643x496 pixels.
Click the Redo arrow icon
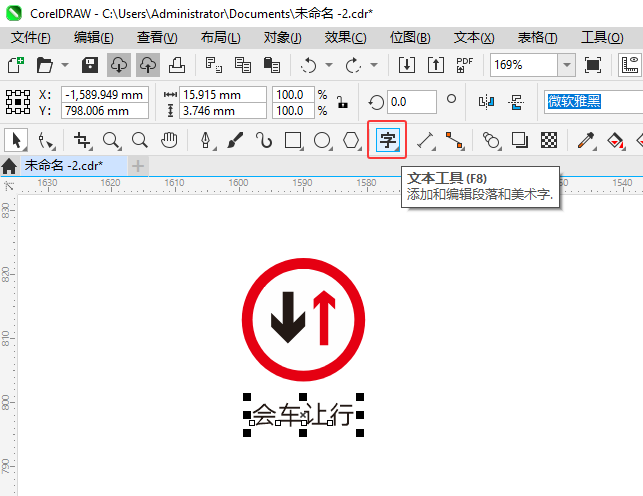click(x=353, y=65)
